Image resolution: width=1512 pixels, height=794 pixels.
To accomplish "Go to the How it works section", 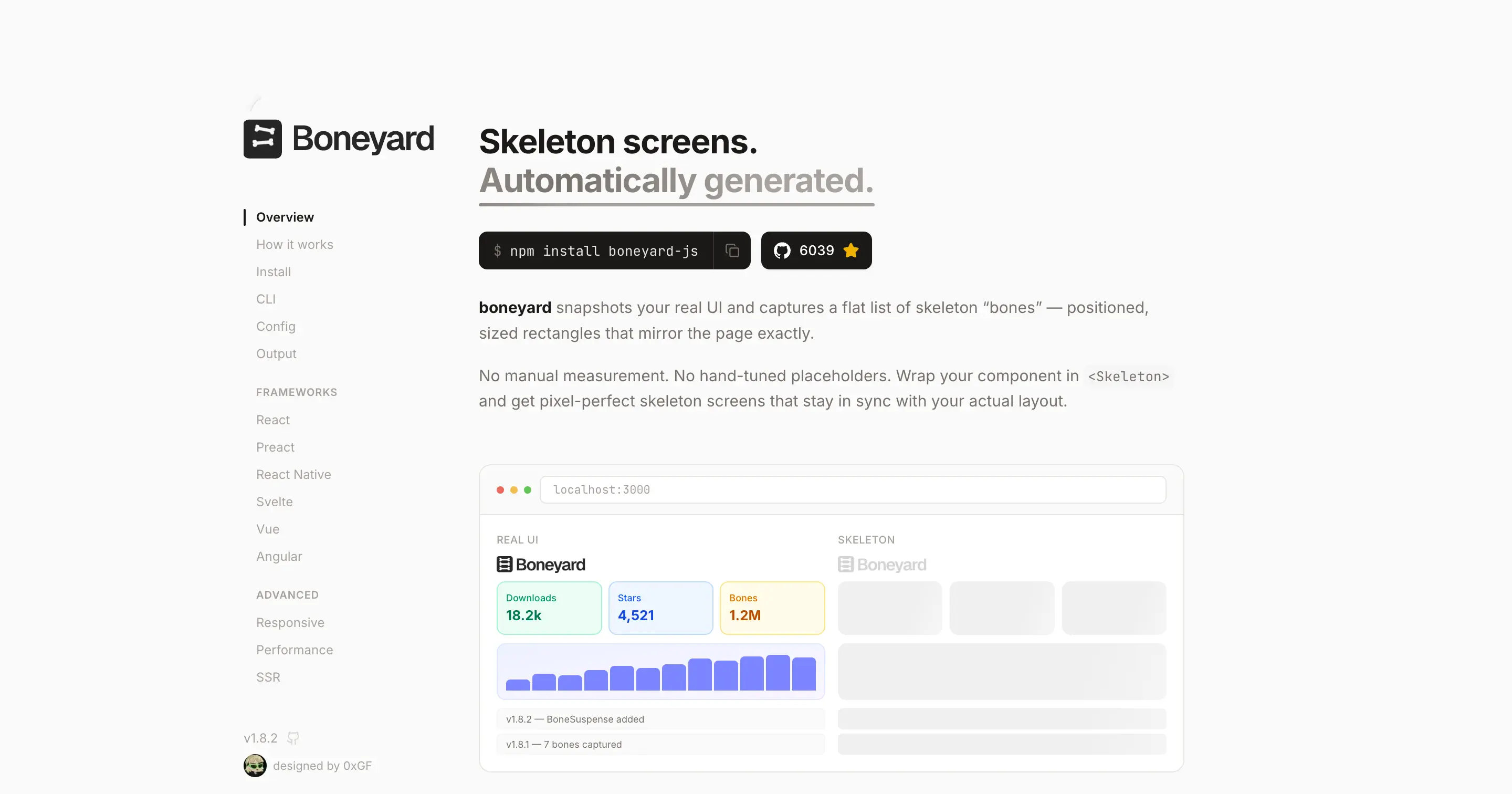I will point(295,244).
